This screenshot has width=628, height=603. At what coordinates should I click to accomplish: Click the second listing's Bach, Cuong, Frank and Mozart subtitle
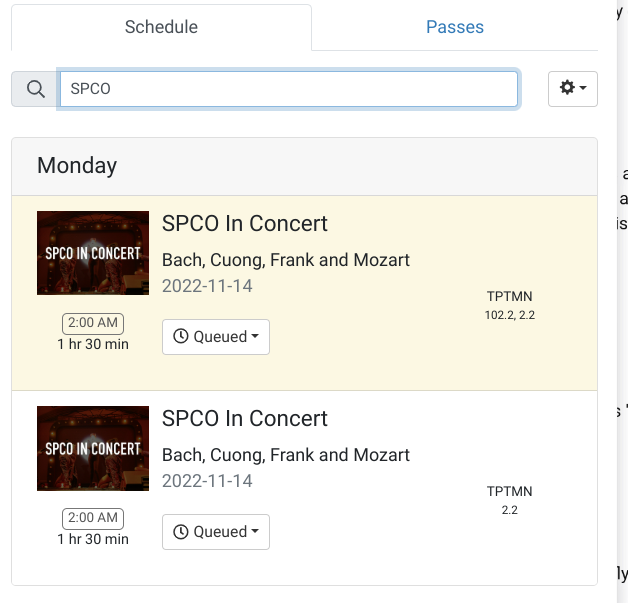tap(286, 455)
